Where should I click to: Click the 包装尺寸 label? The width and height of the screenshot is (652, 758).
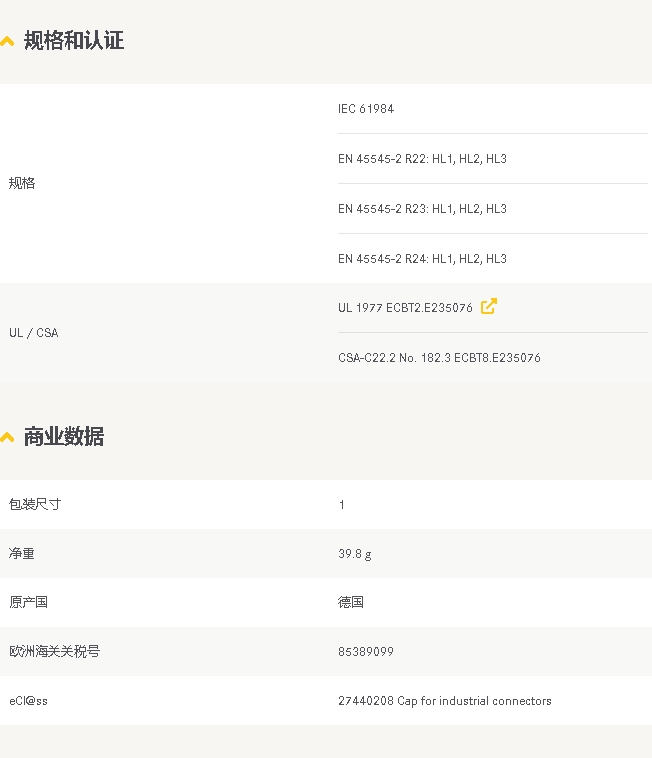pyautogui.click(x=35, y=504)
